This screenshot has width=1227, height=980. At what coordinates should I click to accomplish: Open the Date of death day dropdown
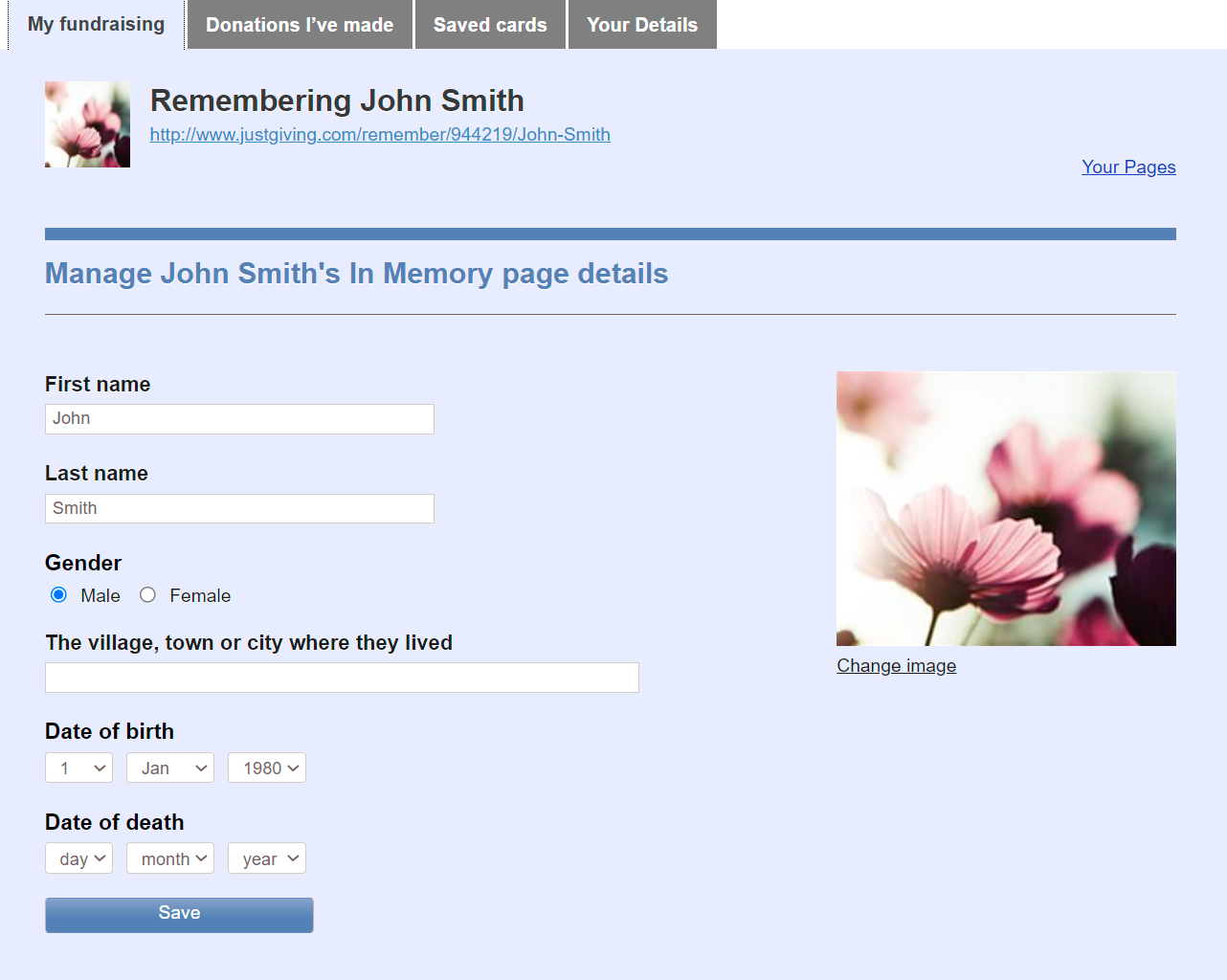click(x=78, y=858)
